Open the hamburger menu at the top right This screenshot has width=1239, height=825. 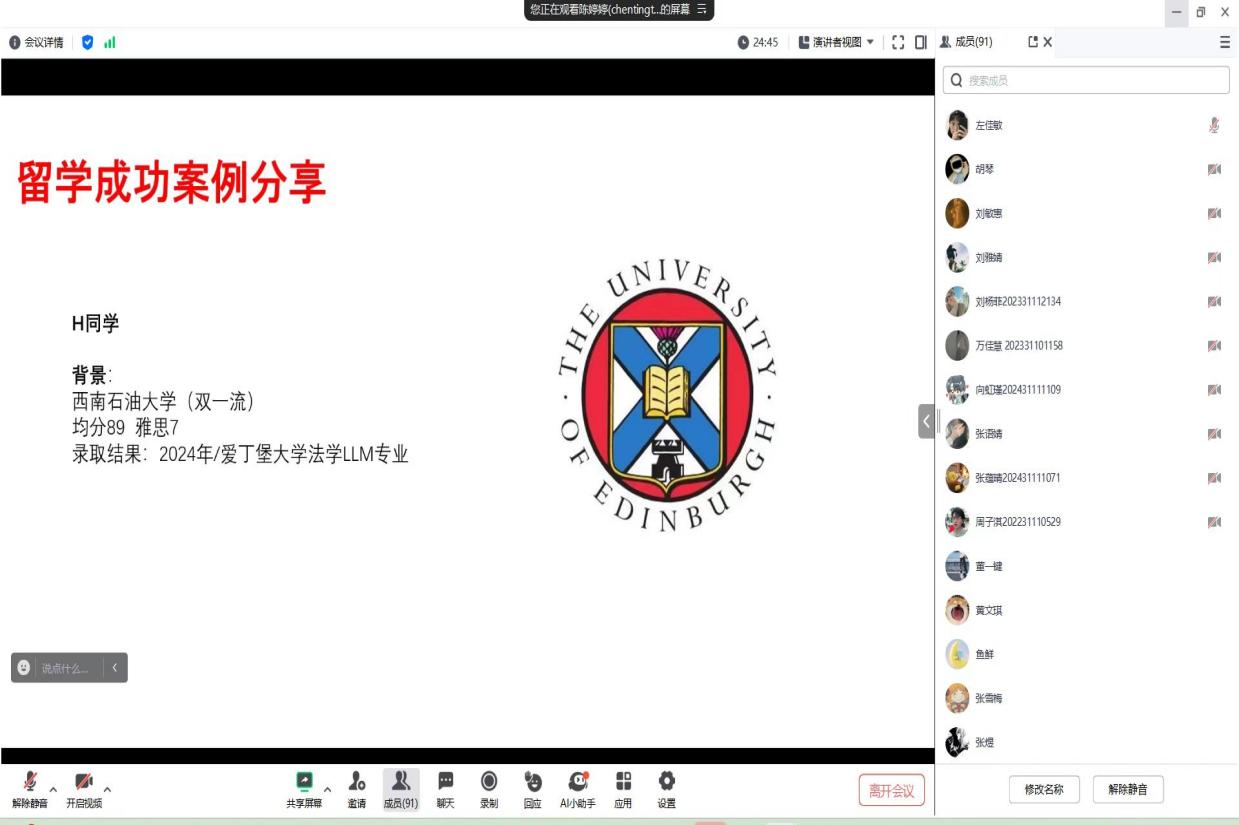coord(1225,42)
